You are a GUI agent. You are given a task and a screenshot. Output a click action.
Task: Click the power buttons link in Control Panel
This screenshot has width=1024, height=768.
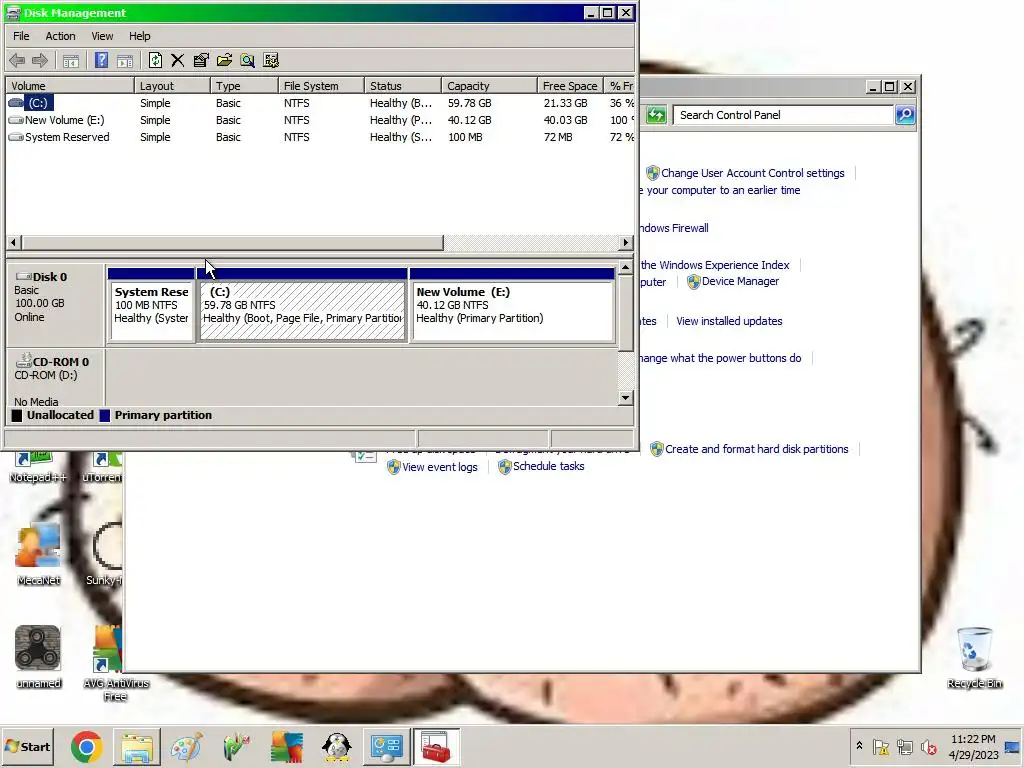(720, 358)
